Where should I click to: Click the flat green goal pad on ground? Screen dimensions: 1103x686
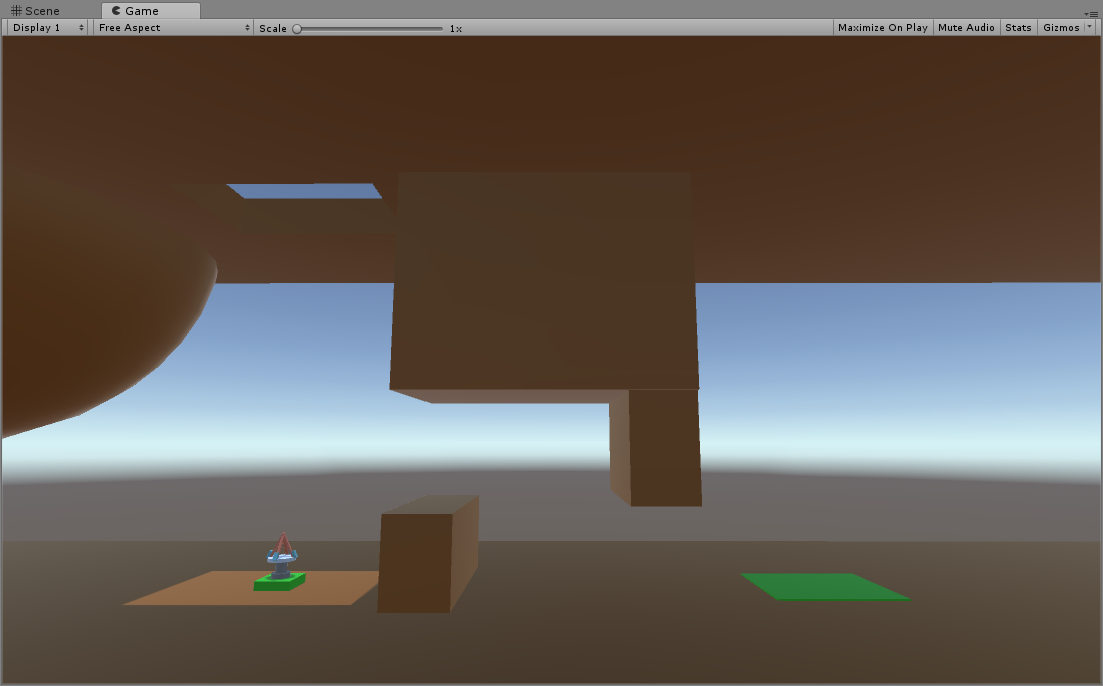click(x=825, y=587)
